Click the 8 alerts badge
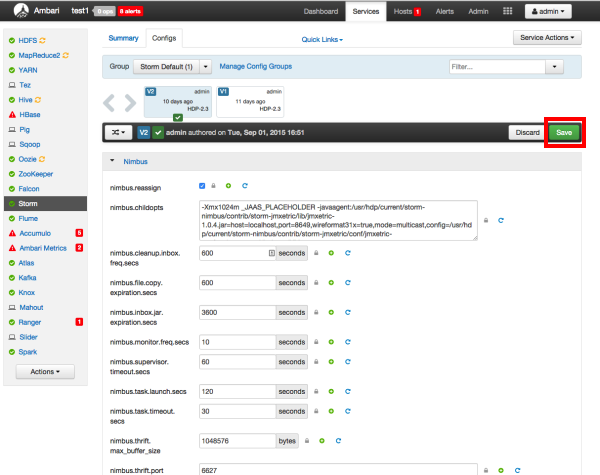The width and height of the screenshot is (600, 475). (x=130, y=11)
